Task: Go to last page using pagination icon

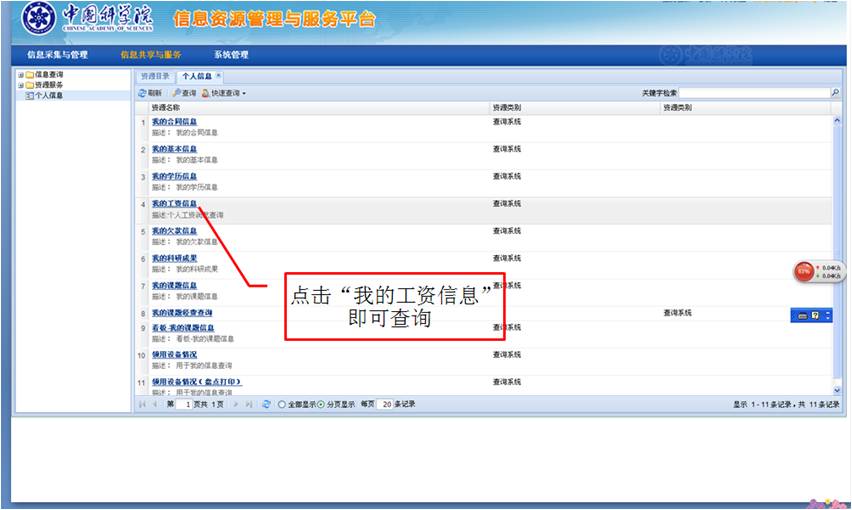Action: click(249, 404)
